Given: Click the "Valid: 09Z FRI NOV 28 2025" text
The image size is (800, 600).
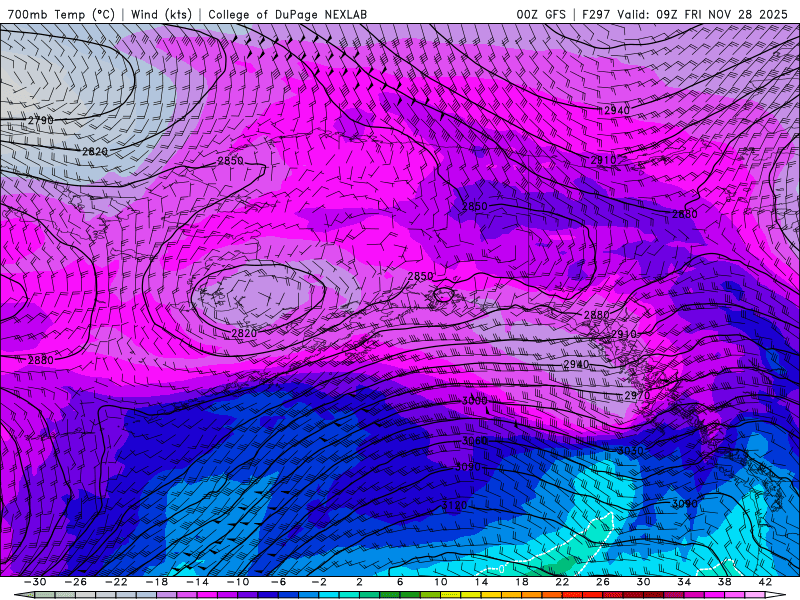Looking at the screenshot, I should tap(703, 14).
